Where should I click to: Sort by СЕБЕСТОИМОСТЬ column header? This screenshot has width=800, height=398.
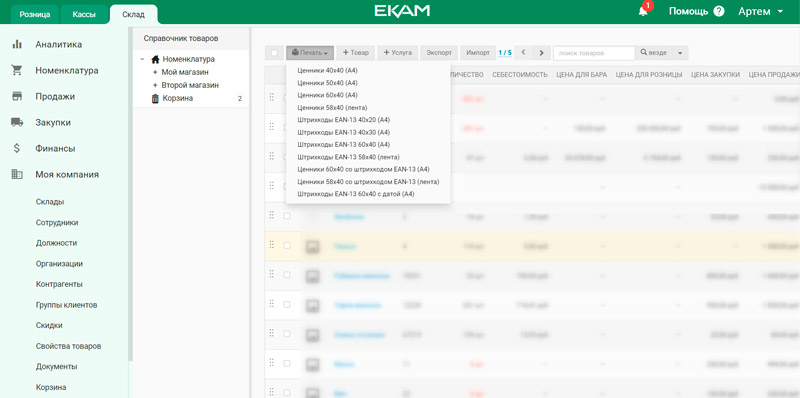tap(520, 74)
